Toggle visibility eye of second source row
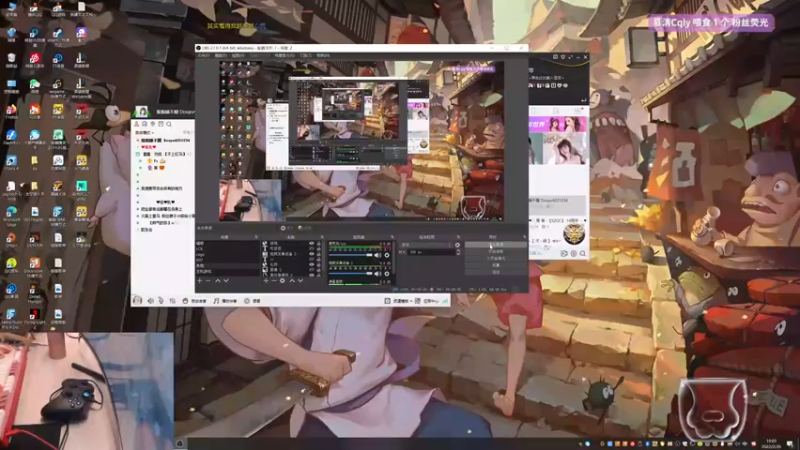Image resolution: width=800 pixels, height=450 pixels. tap(311, 248)
